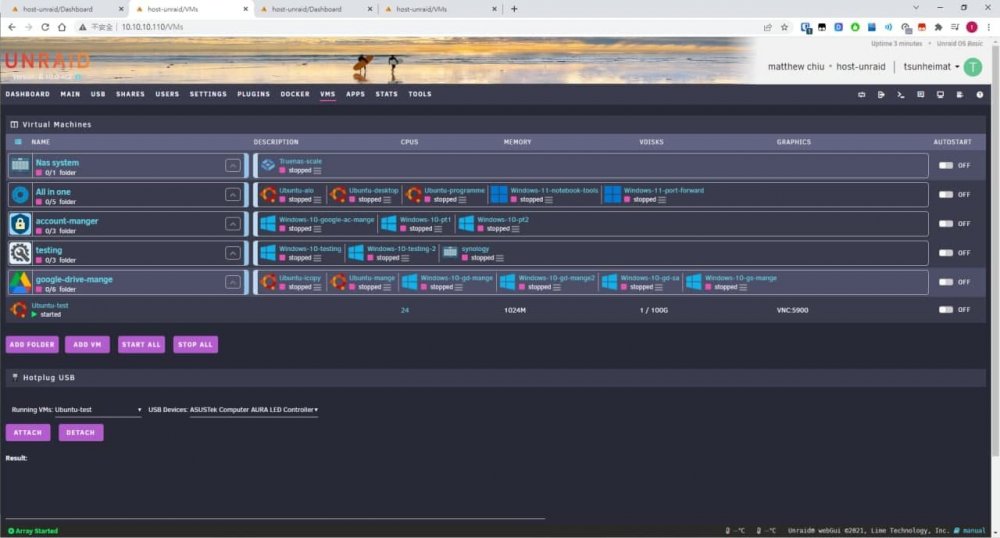Click the account-manger lock icon
Screen dimensions: 1000x538
tap(20, 224)
